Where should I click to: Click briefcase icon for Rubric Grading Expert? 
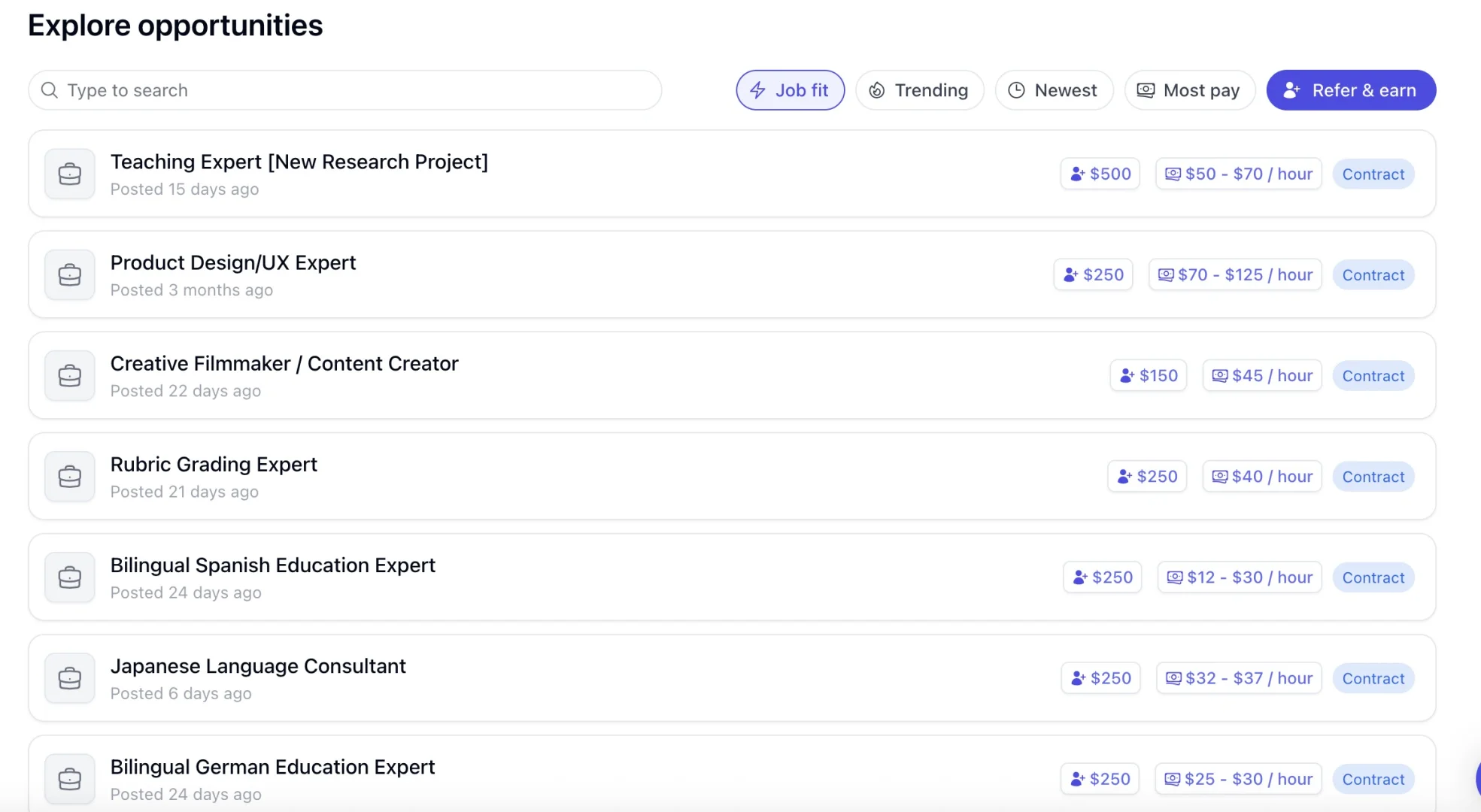pyautogui.click(x=70, y=476)
